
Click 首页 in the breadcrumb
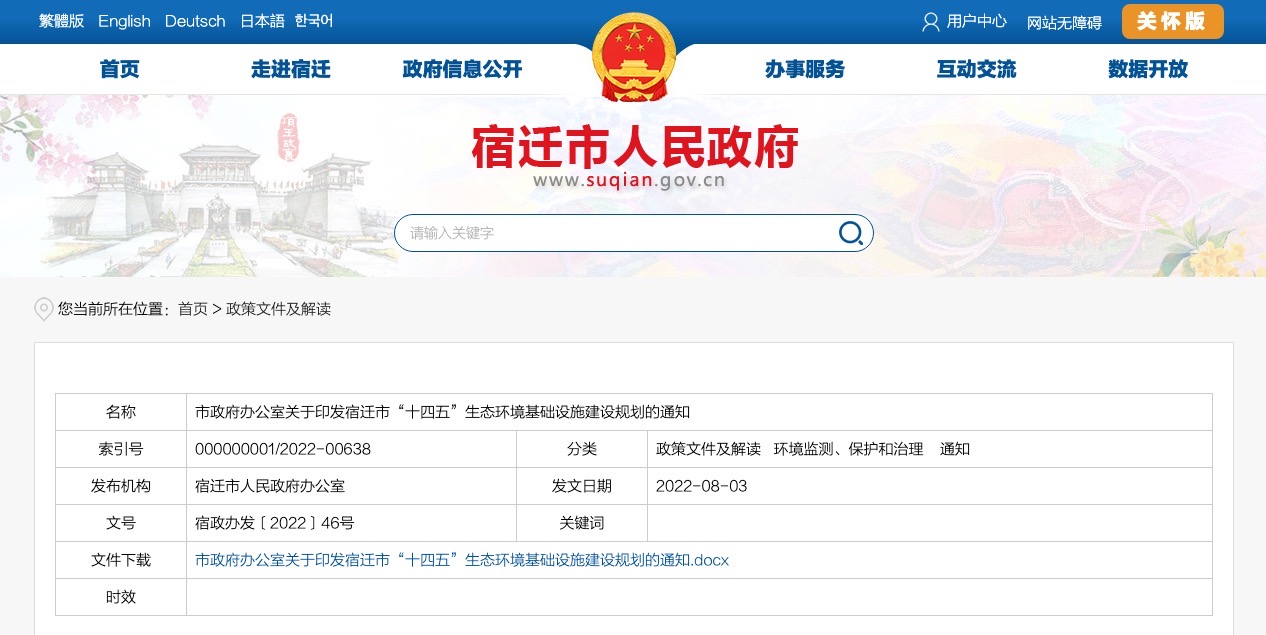point(193,309)
